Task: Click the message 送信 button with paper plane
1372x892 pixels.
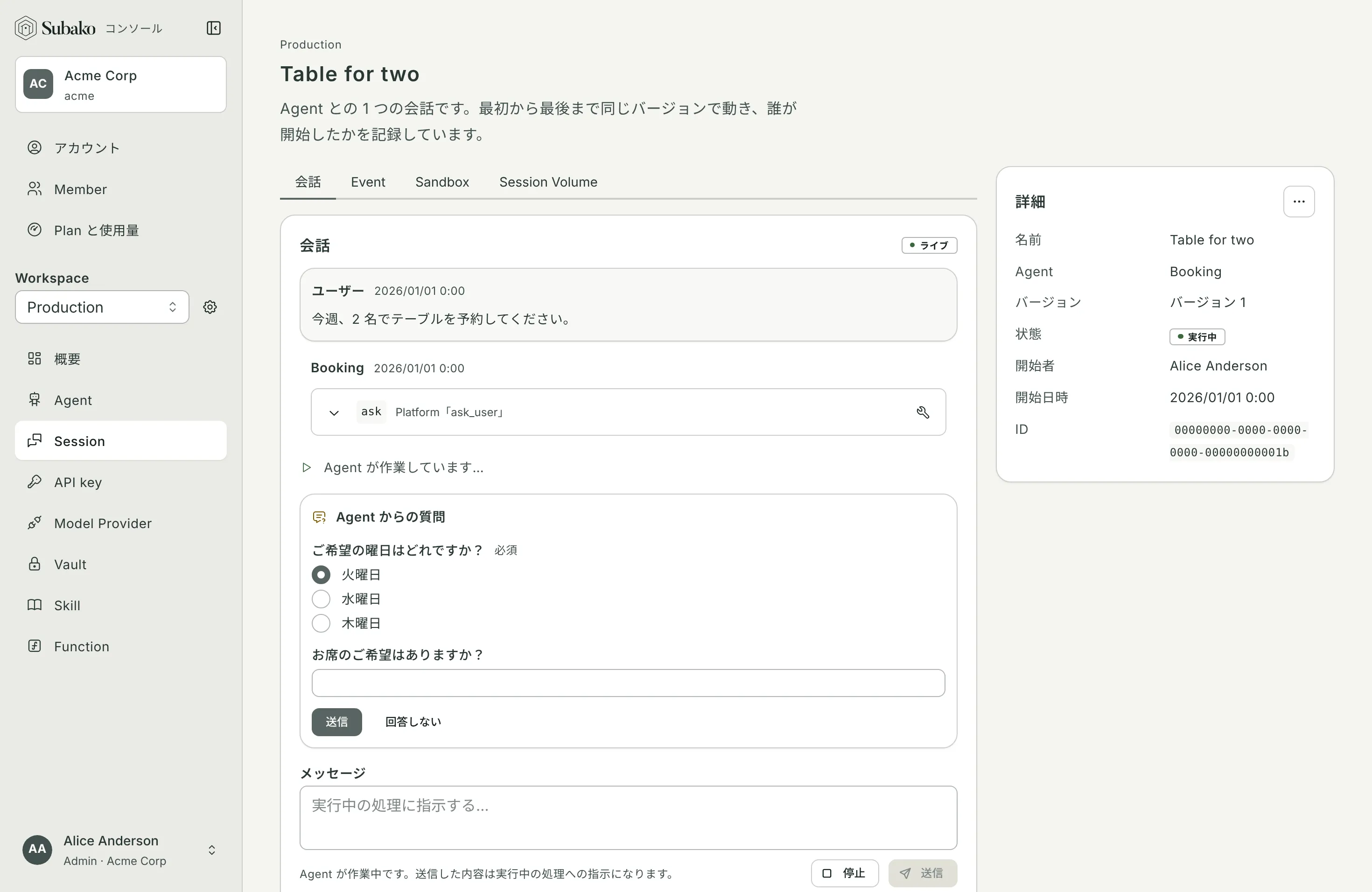Action: pos(922,873)
